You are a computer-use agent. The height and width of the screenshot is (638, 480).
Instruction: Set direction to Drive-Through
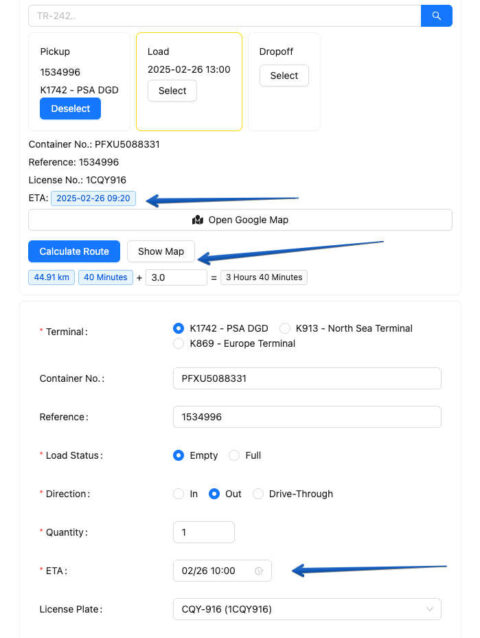[258, 494]
